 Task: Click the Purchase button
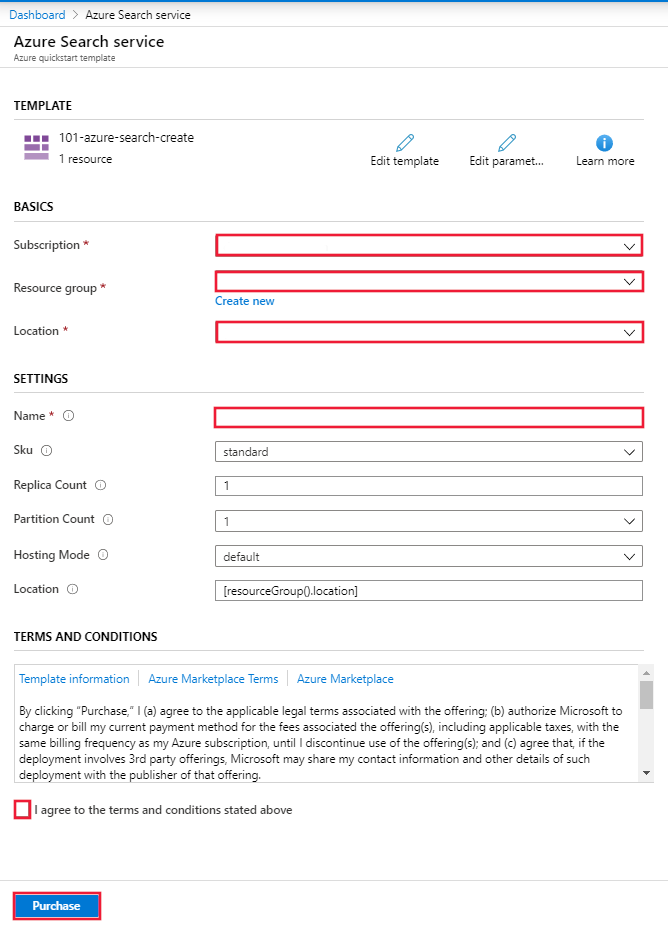point(56,906)
